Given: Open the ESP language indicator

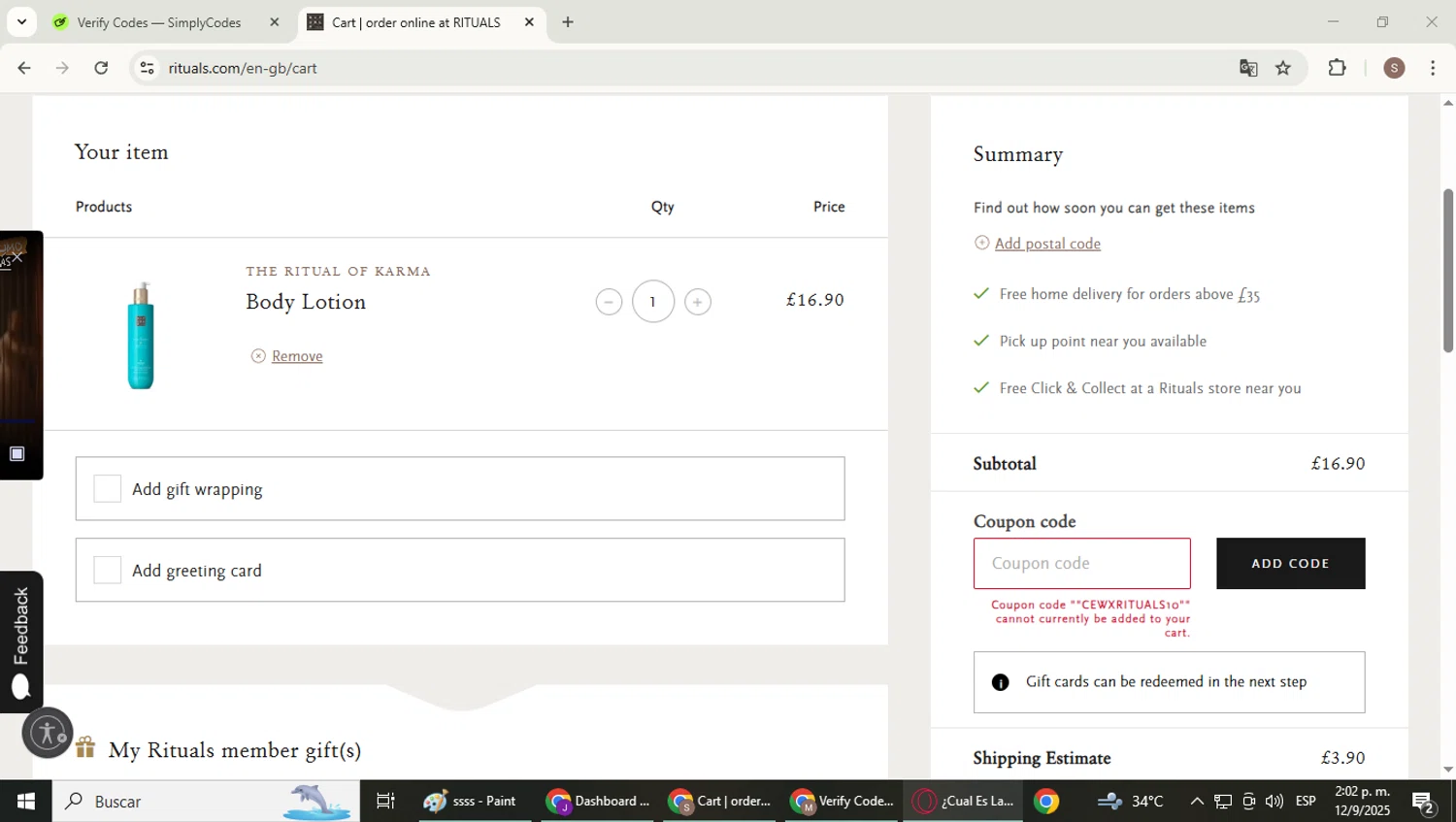Looking at the screenshot, I should (1306, 802).
